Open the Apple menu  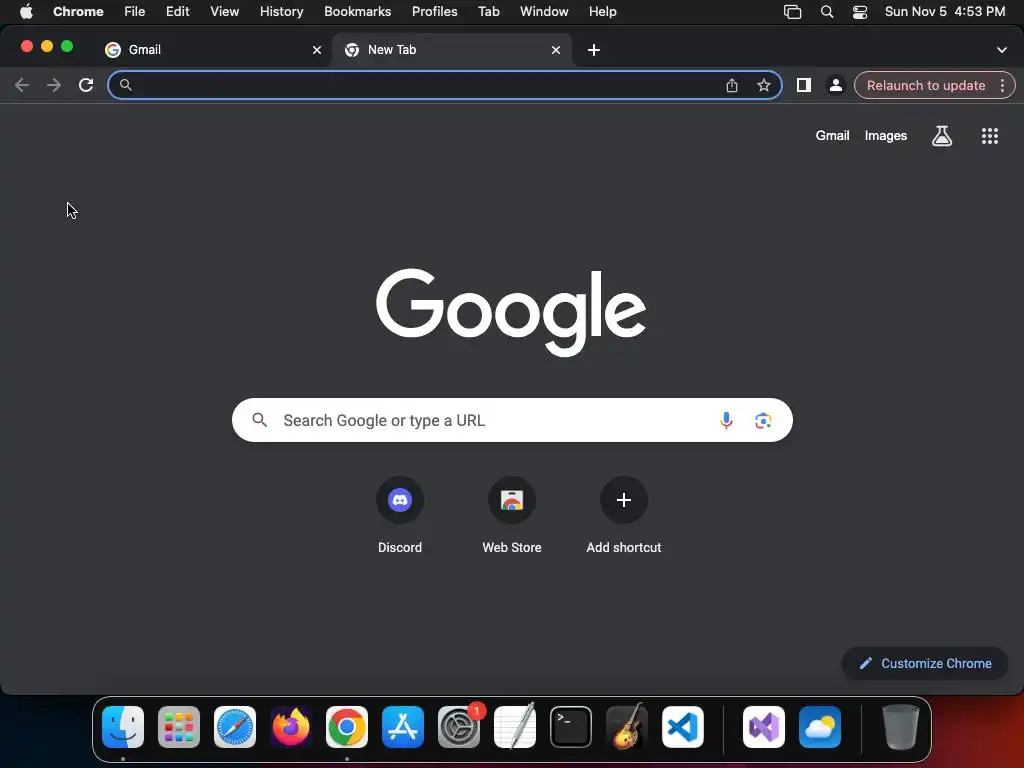26,12
